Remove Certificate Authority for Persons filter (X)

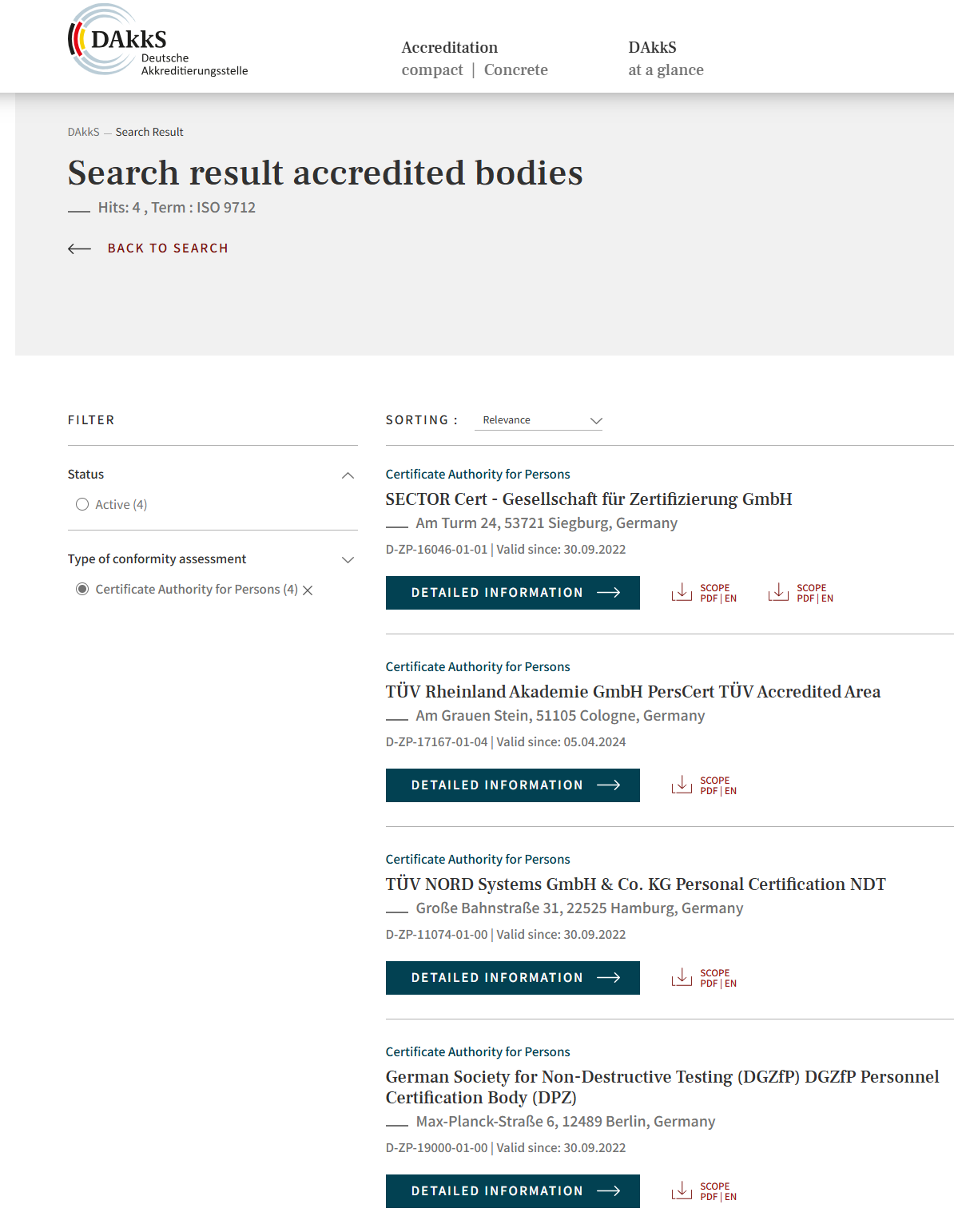click(x=308, y=590)
